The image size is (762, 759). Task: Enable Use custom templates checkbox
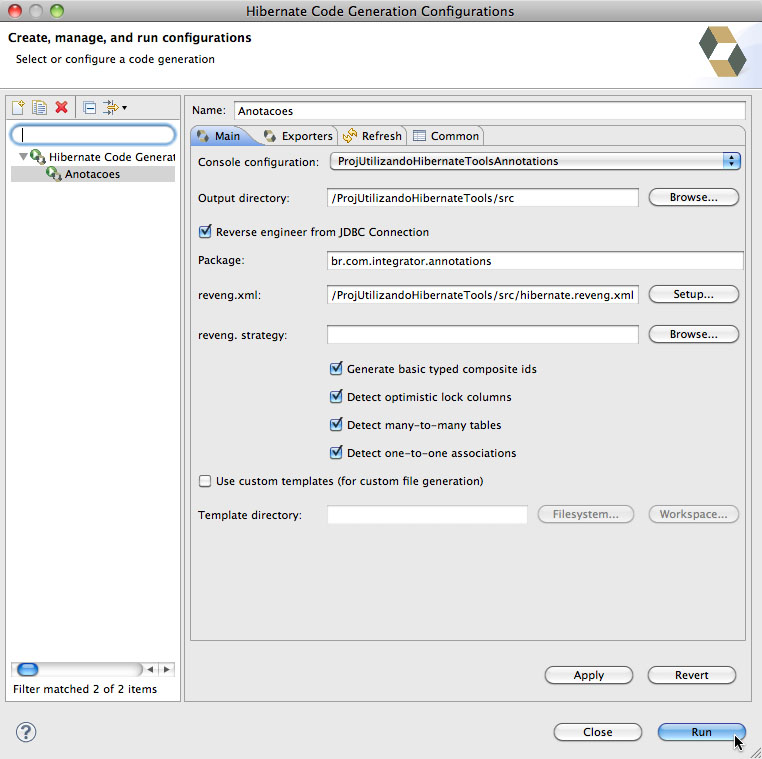(x=205, y=481)
